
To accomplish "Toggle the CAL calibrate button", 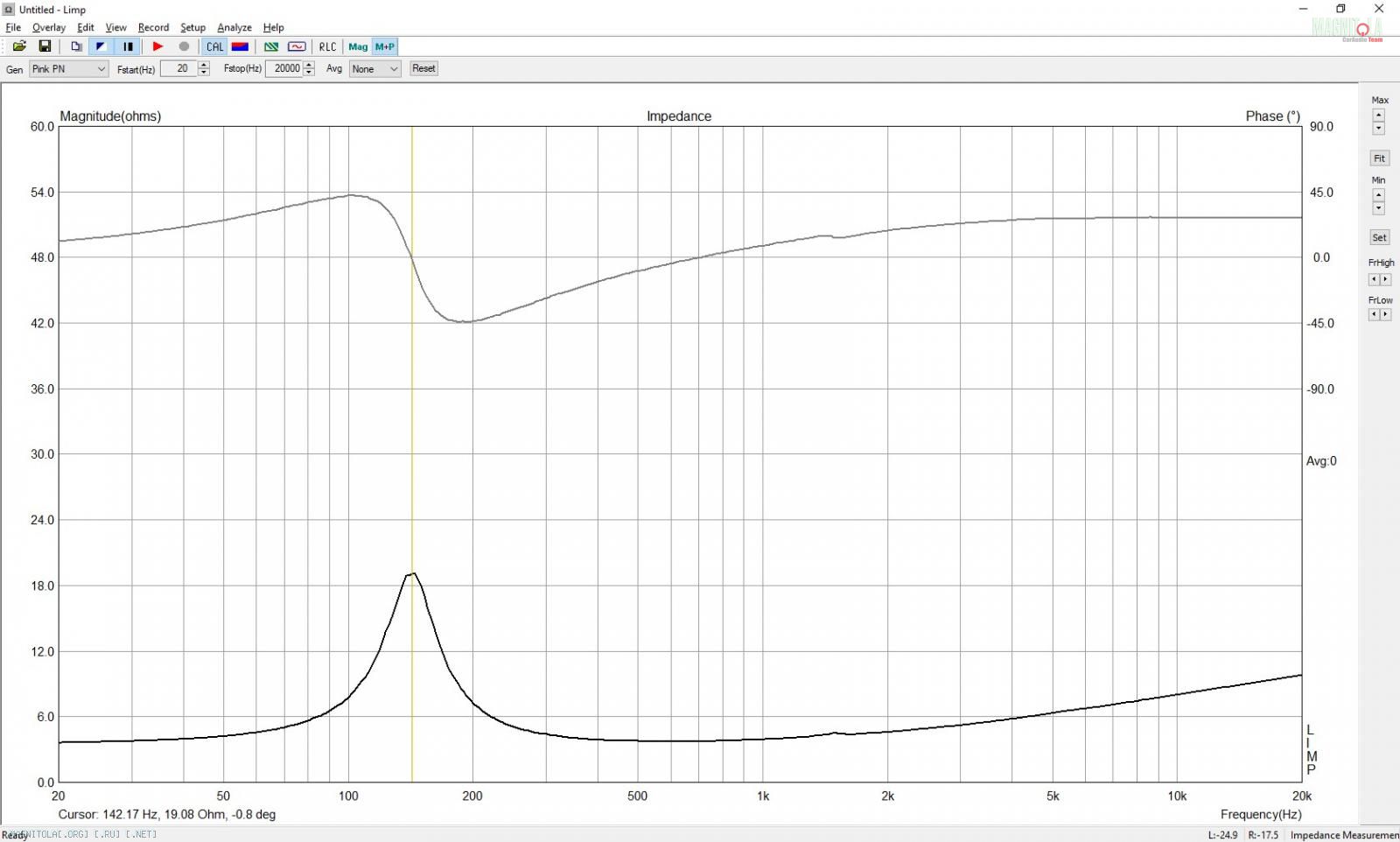I will pyautogui.click(x=214, y=46).
